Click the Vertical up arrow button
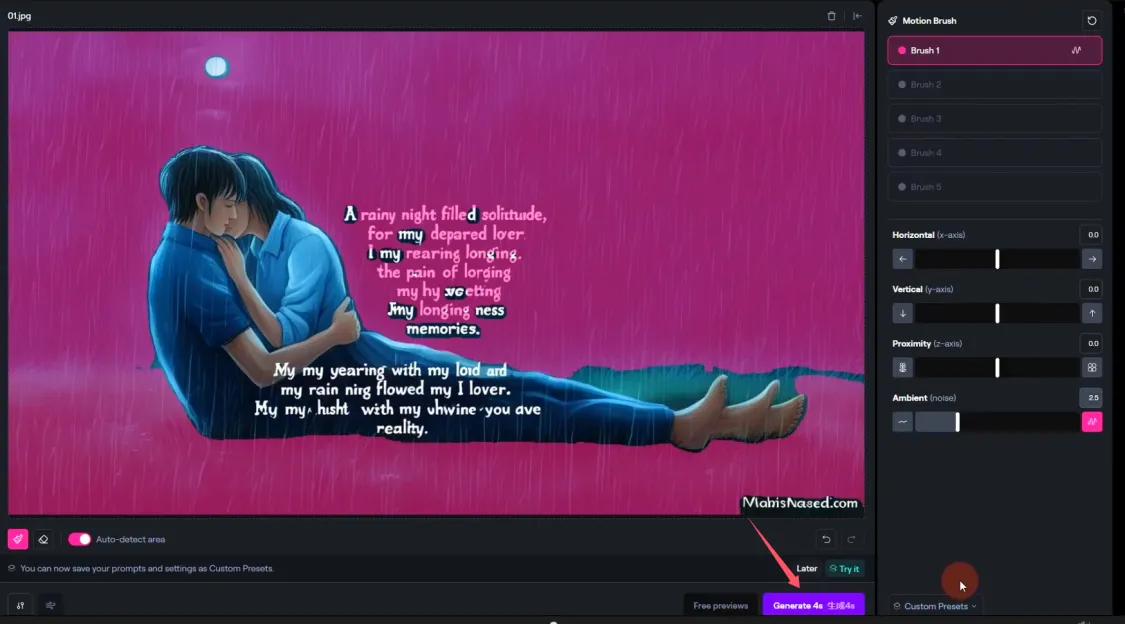 [1091, 313]
